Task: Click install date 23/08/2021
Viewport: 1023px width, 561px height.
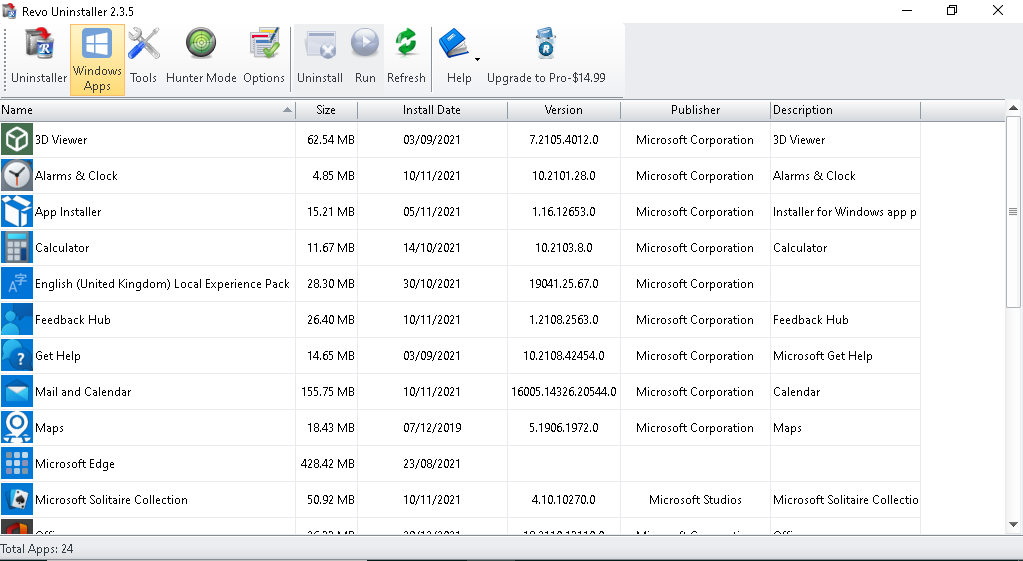Action: tap(432, 464)
